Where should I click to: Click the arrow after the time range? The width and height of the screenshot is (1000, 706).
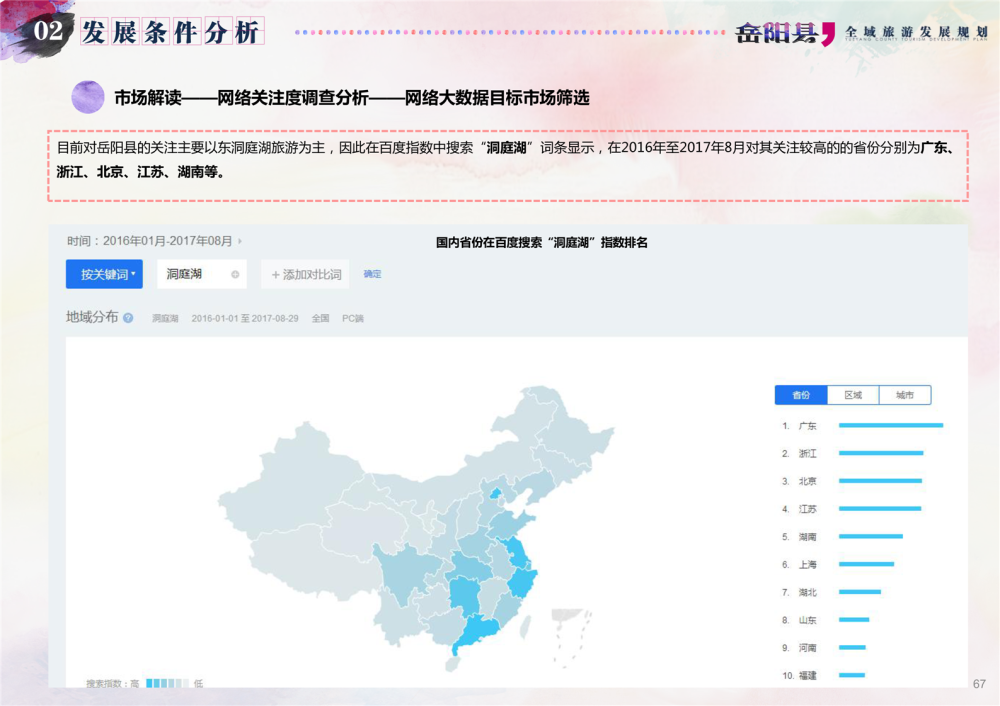coord(240,241)
